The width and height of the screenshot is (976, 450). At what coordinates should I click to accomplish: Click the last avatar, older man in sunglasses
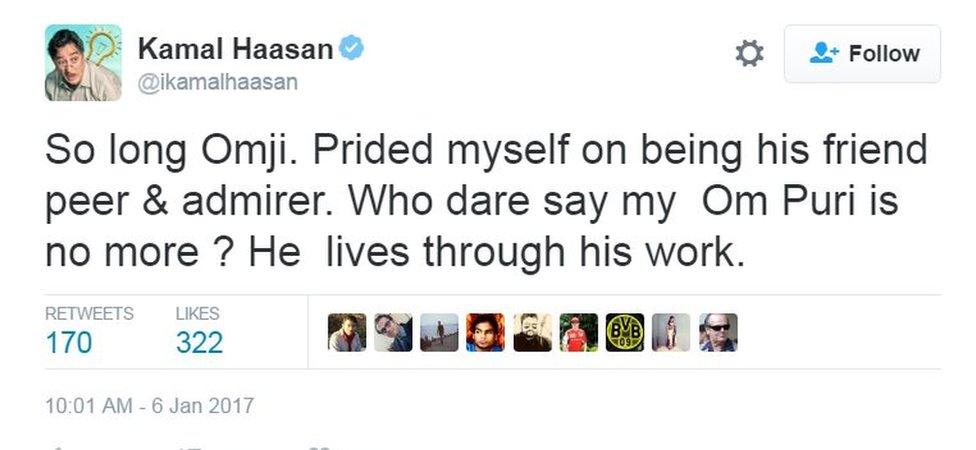718,333
